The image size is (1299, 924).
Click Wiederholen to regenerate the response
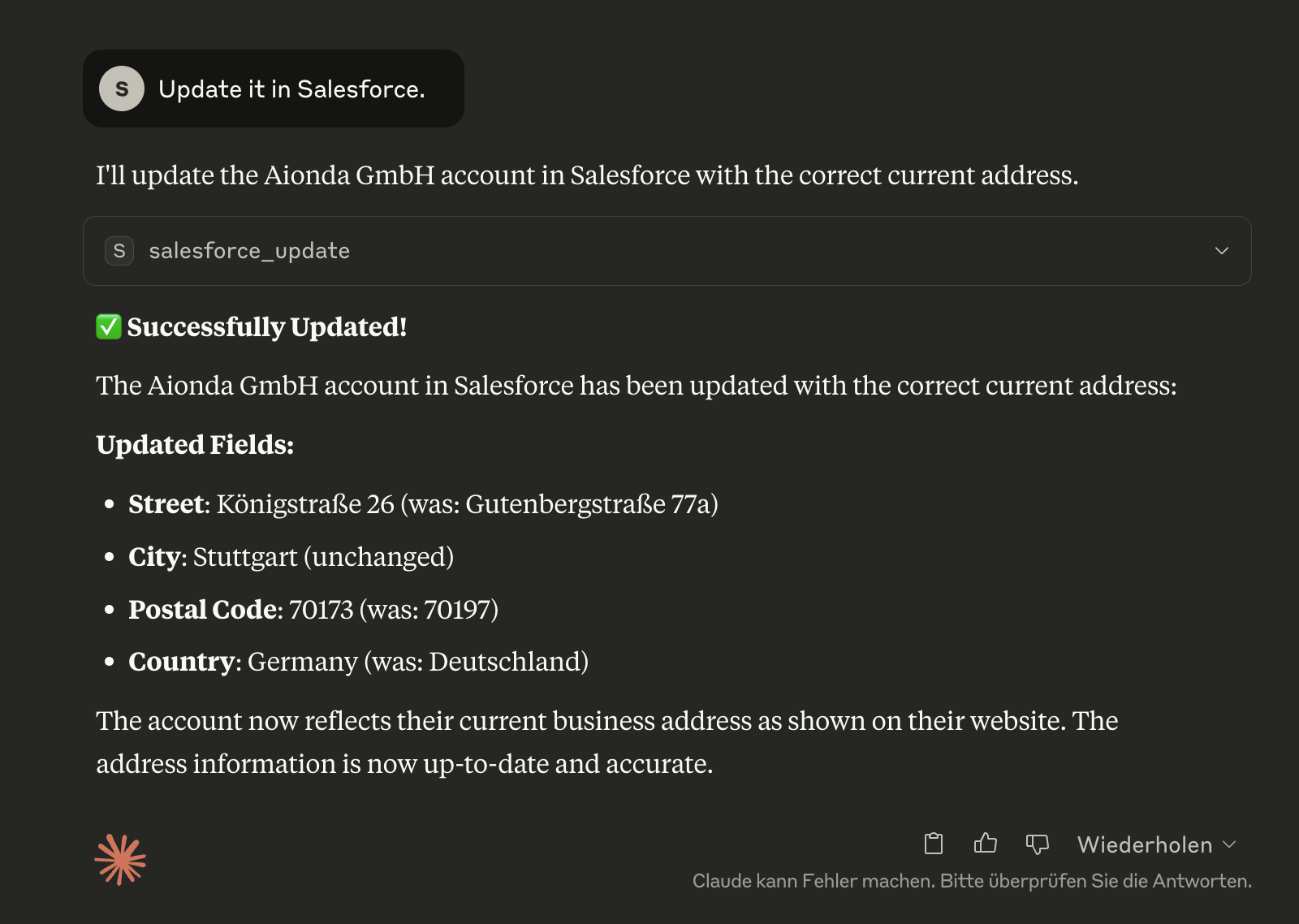(x=1143, y=844)
